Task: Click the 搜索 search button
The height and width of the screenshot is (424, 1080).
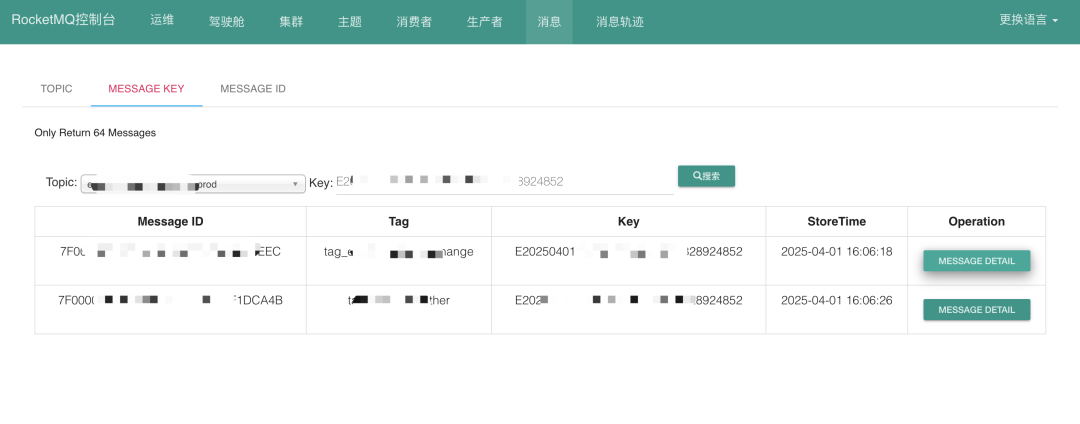Action: [x=706, y=176]
